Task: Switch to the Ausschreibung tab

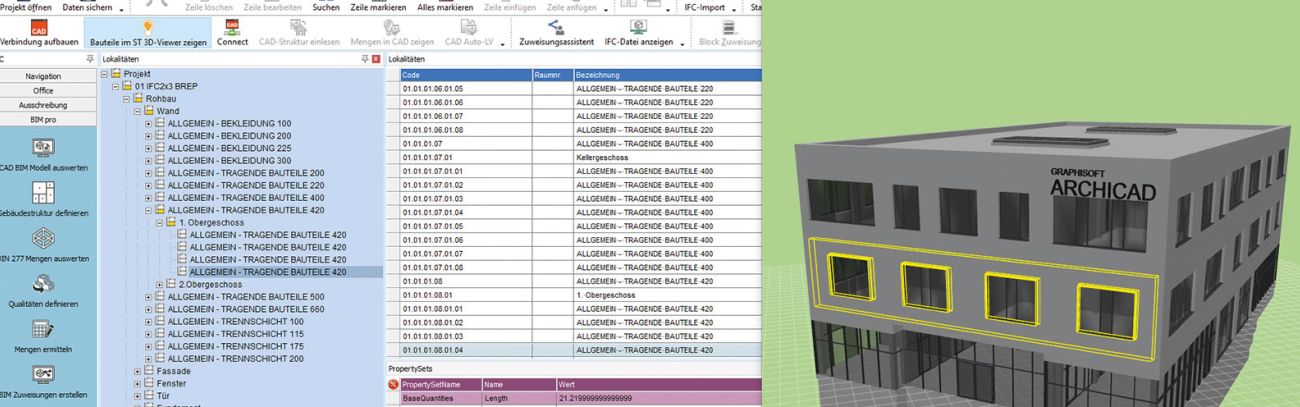Action: pyautogui.click(x=43, y=105)
